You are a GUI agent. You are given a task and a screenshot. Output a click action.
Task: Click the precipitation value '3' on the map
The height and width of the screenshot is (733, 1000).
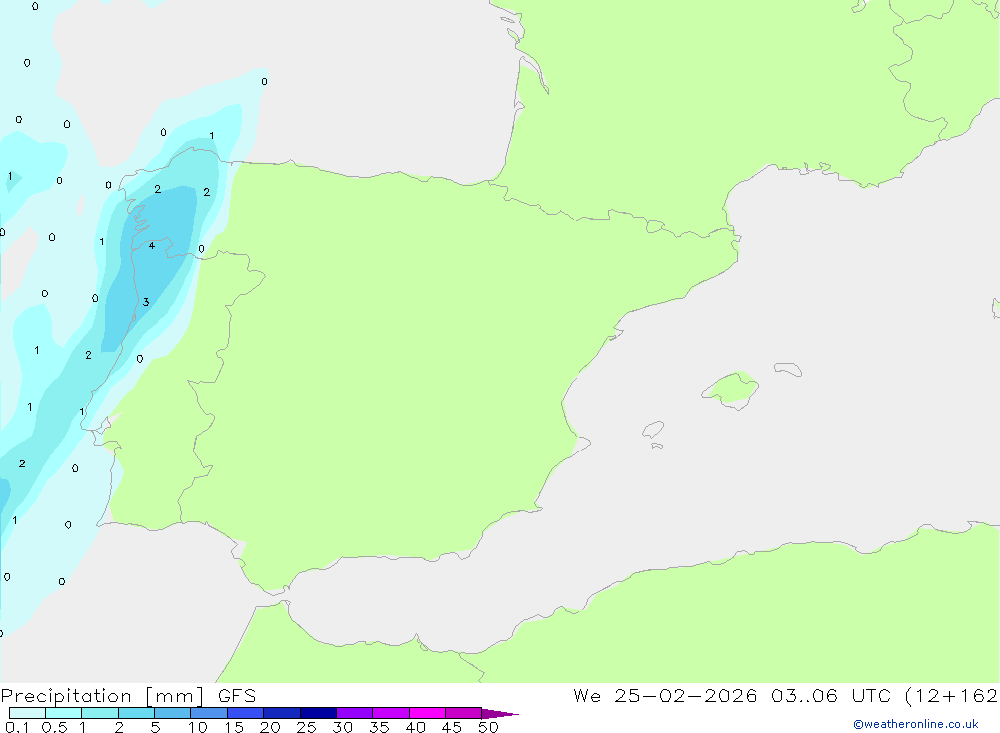tap(146, 302)
